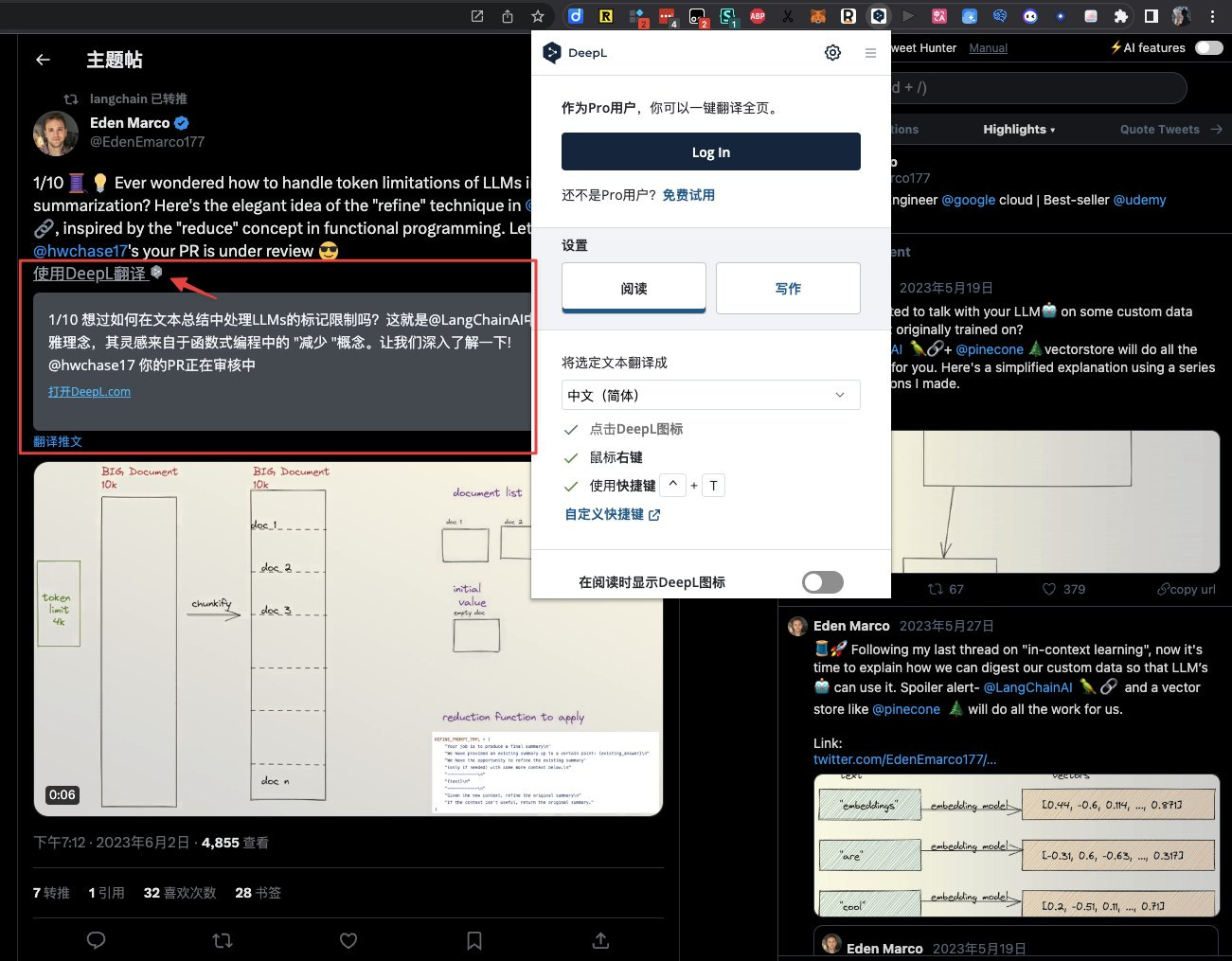Open the 中文（简体）target language dropdown
The width and height of the screenshot is (1232, 961).
point(711,395)
